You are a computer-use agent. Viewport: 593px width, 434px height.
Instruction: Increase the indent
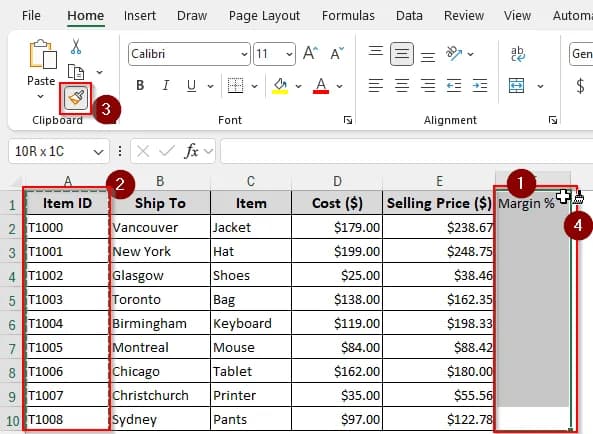(480, 85)
